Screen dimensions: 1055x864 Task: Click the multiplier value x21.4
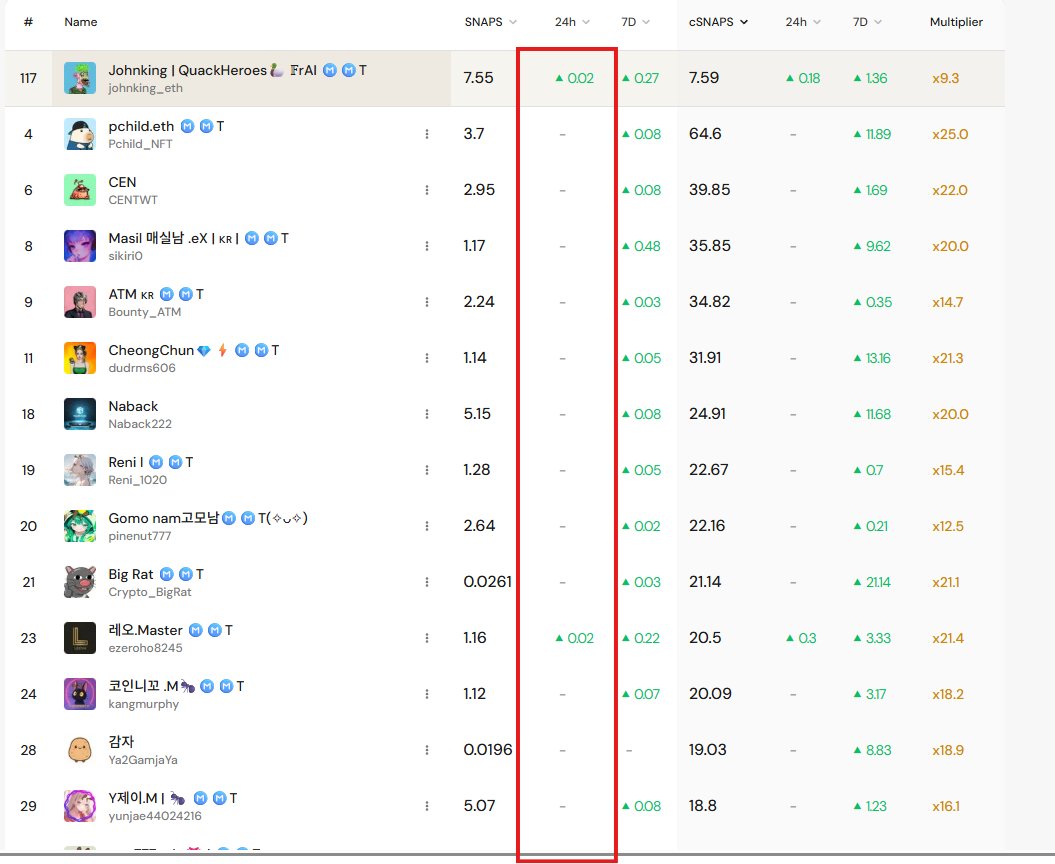pos(948,638)
